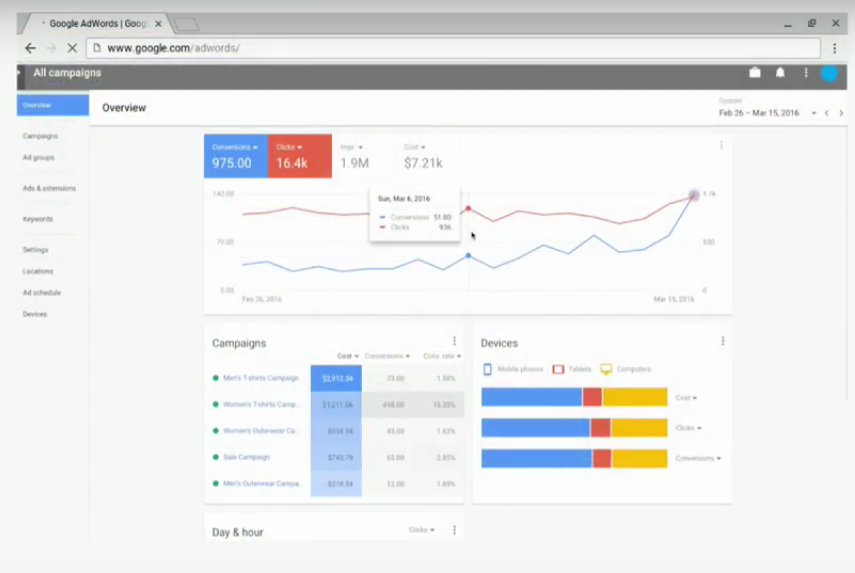The image size is (855, 573).
Task: Open the Sale Campaign link
Action: coord(246,457)
